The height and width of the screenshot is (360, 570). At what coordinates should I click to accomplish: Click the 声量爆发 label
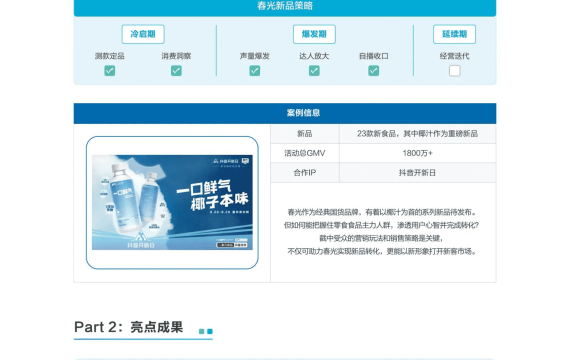[x=254, y=56]
